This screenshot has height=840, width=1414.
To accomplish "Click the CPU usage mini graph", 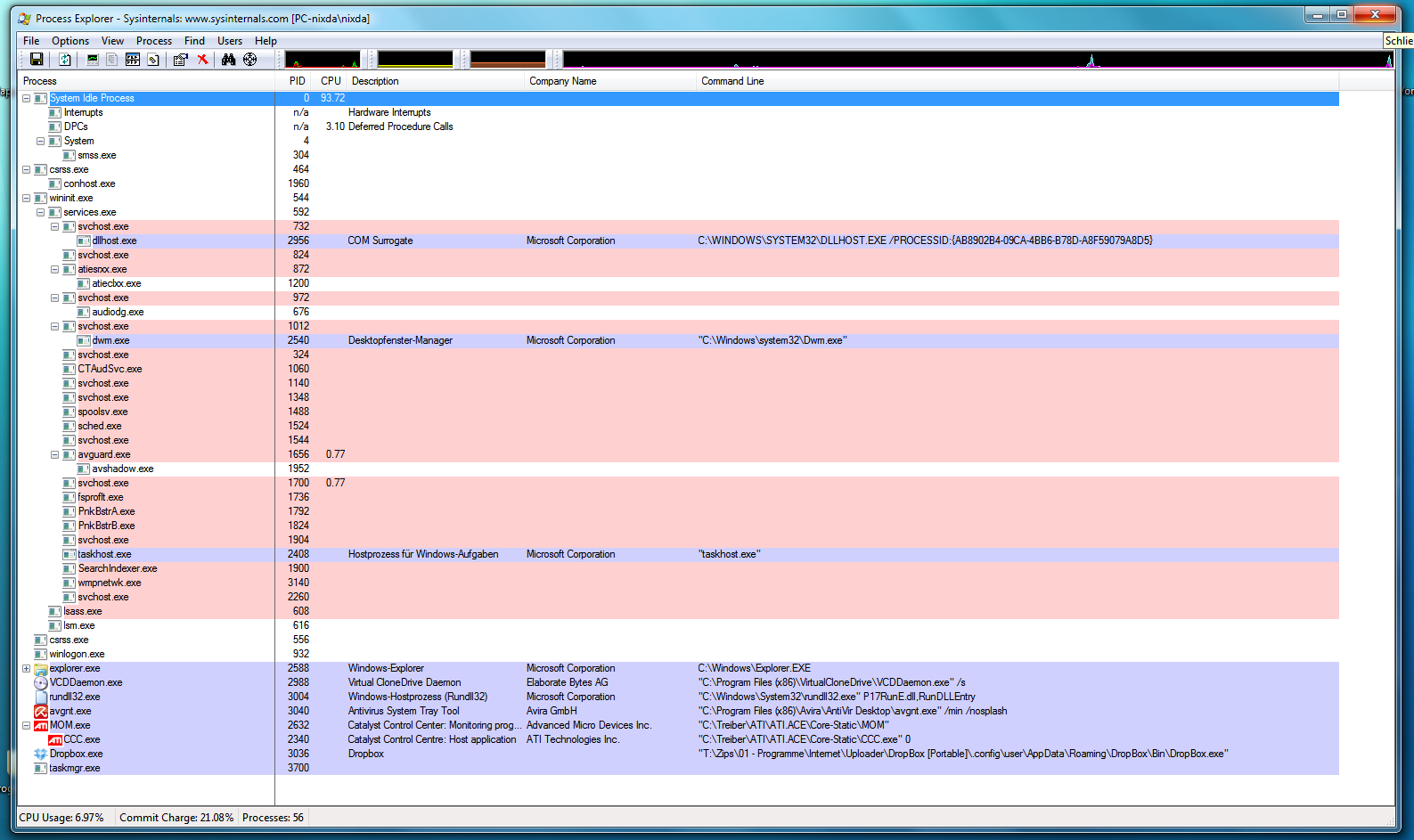I will [322, 60].
